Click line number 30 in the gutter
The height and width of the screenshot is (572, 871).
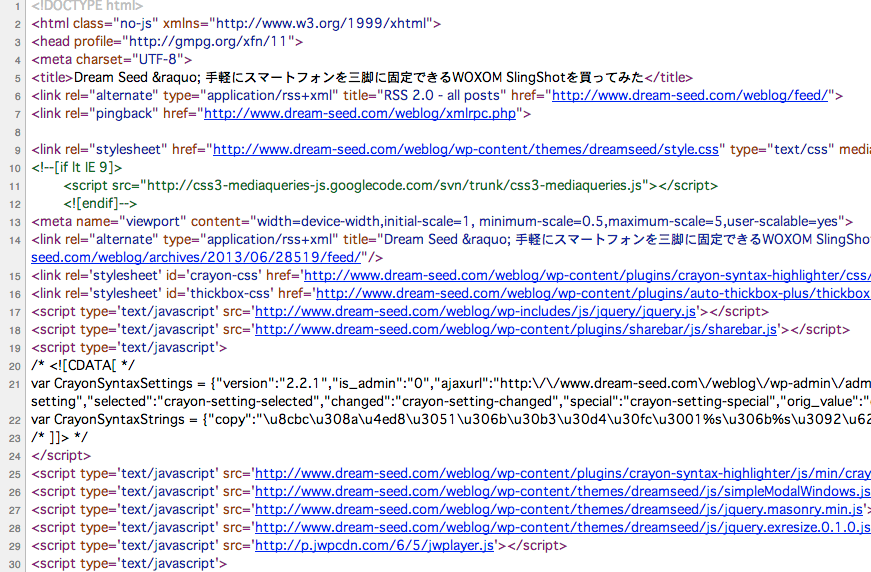[x=14, y=564]
